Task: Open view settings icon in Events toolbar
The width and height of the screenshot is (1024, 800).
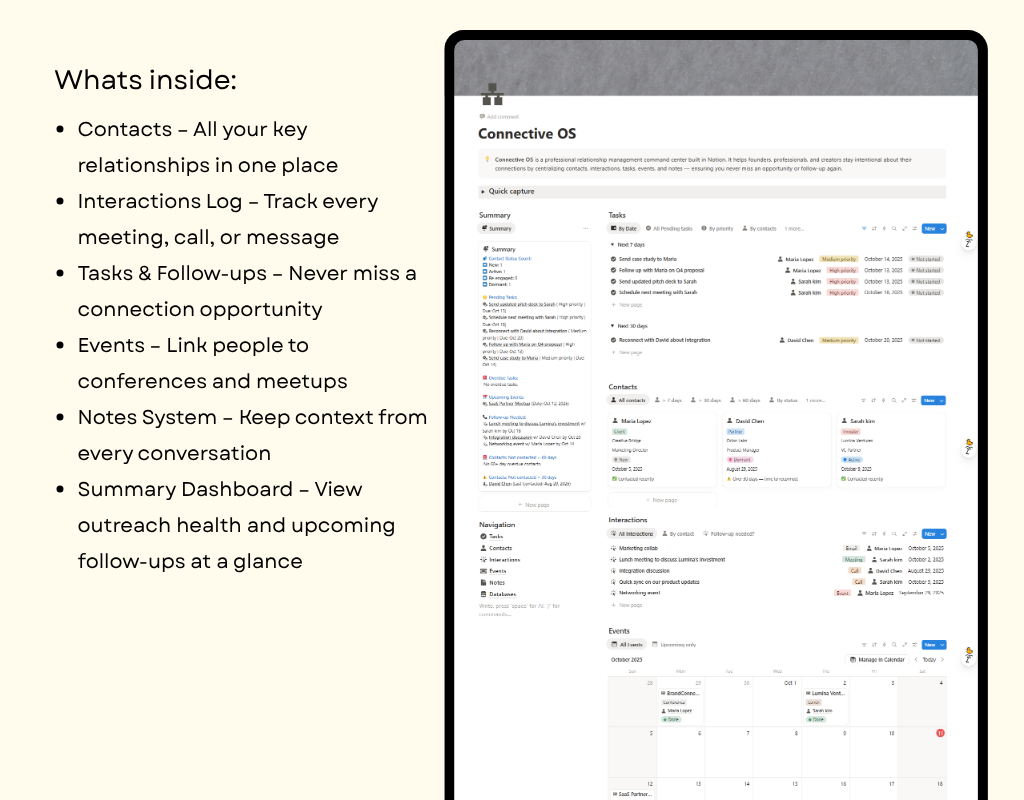Action: pyautogui.click(x=914, y=645)
